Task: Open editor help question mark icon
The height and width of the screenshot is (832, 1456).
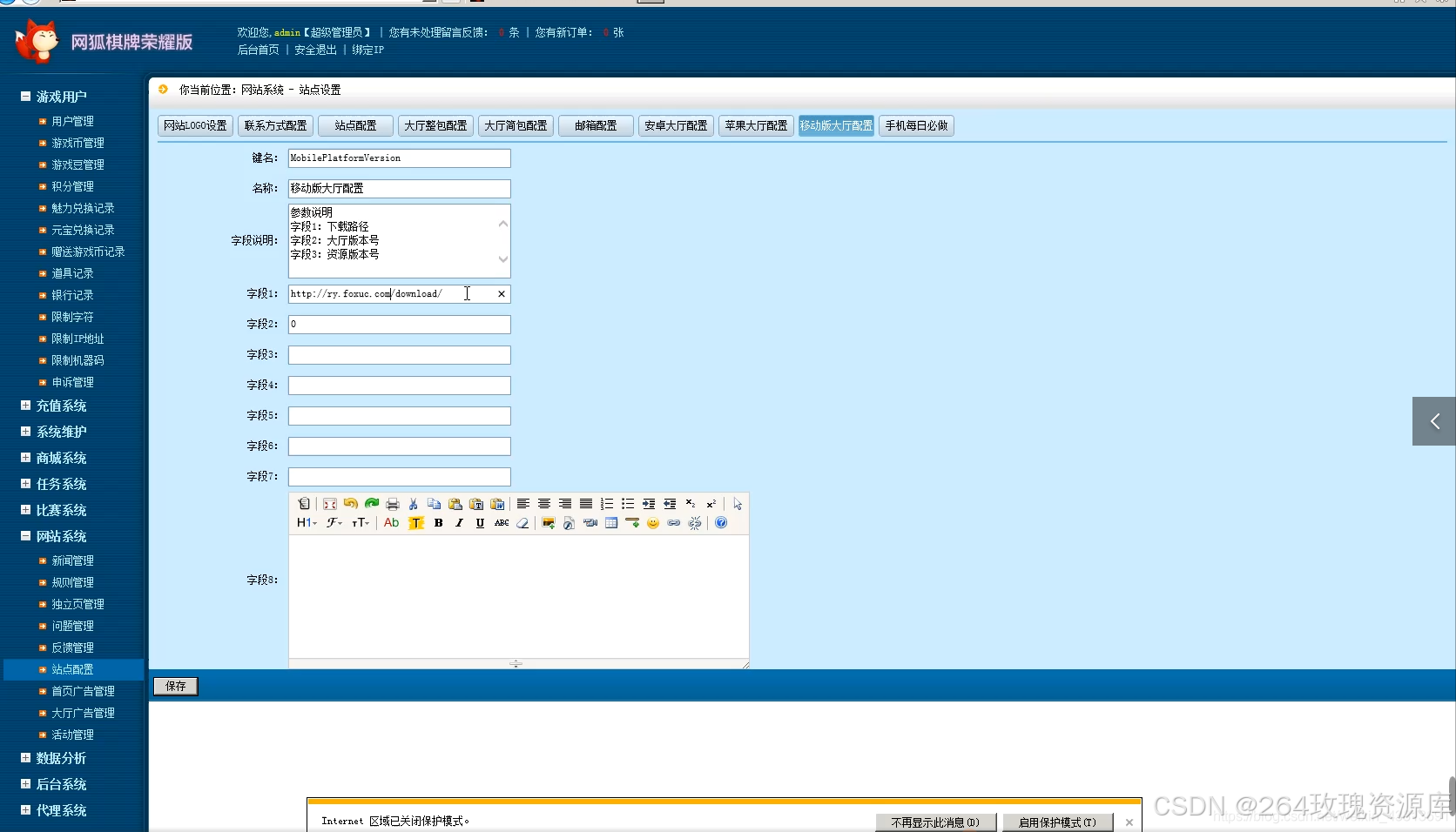Action: [721, 523]
